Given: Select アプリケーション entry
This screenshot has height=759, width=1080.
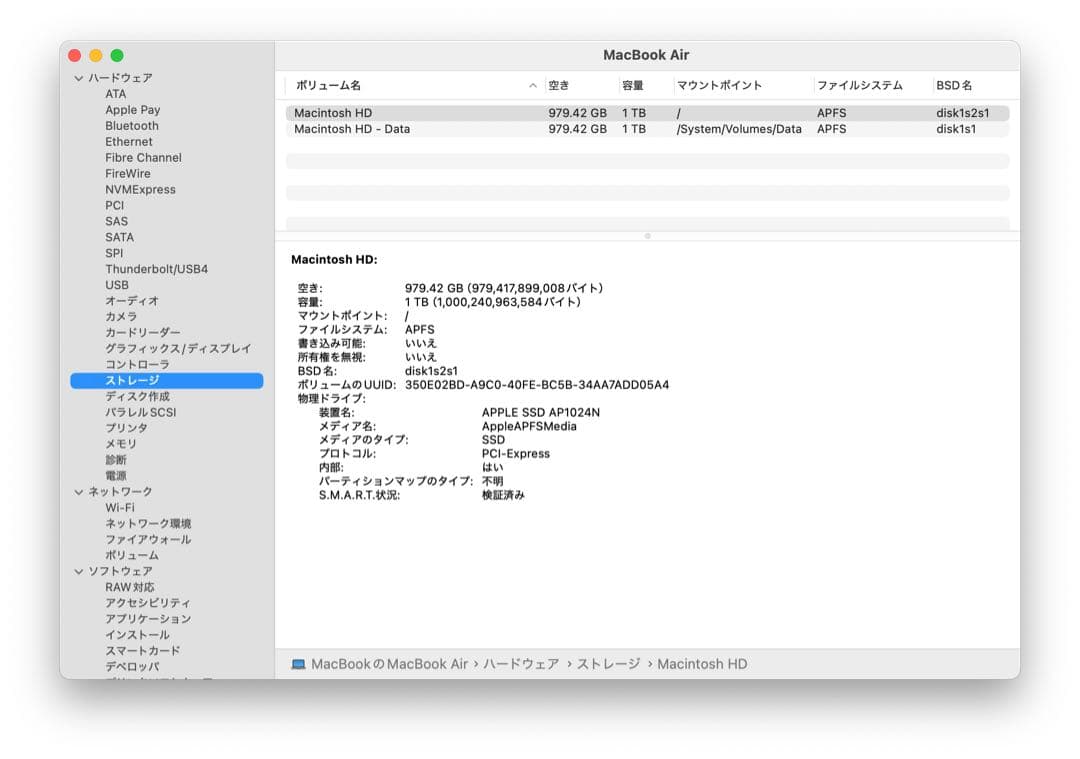Looking at the screenshot, I should coord(148,619).
